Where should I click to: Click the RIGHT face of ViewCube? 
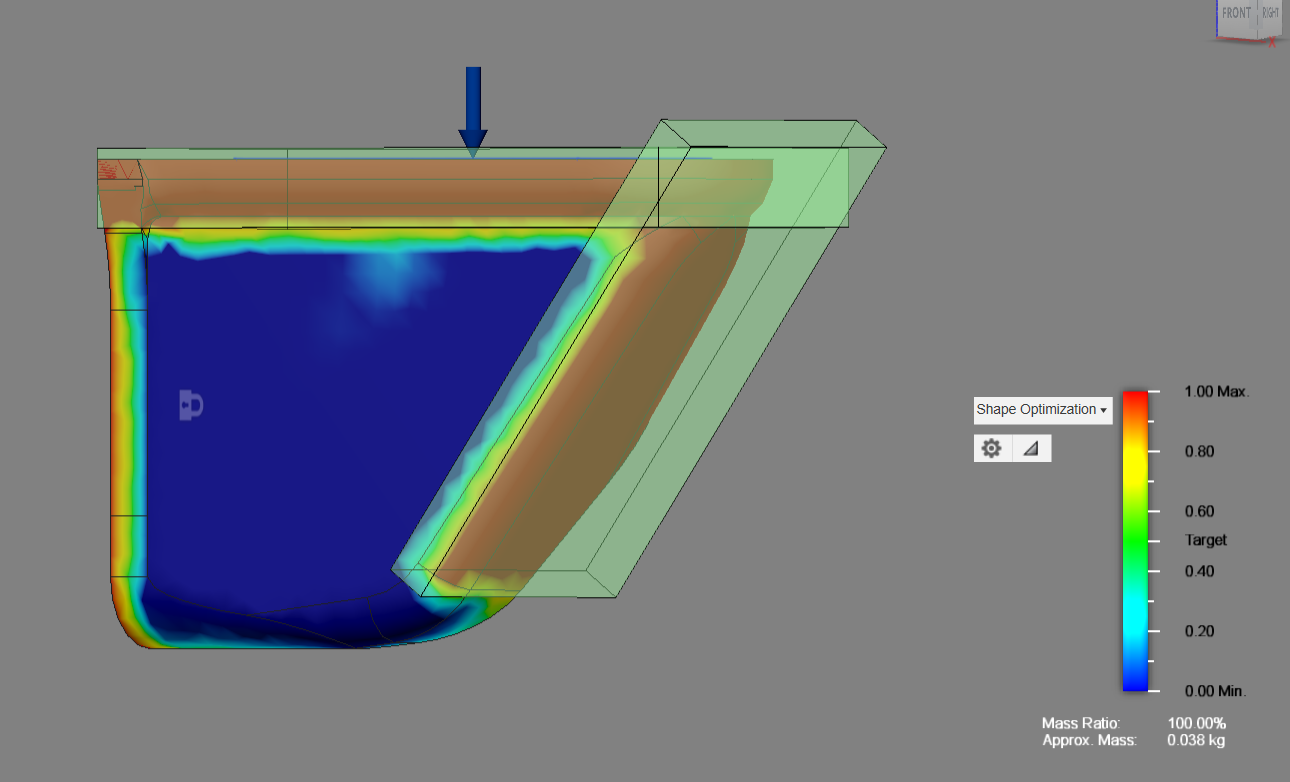1270,14
